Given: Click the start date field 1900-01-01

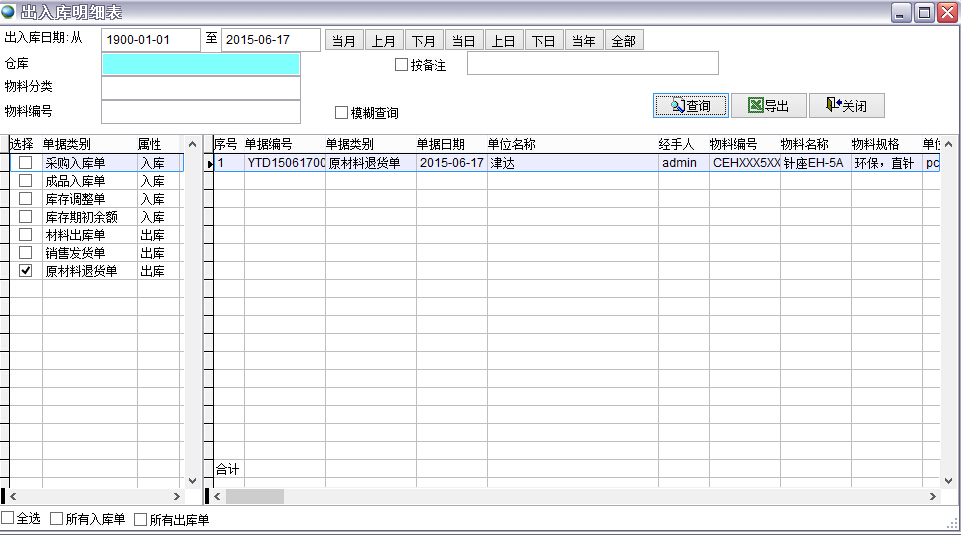Looking at the screenshot, I should [x=150, y=40].
